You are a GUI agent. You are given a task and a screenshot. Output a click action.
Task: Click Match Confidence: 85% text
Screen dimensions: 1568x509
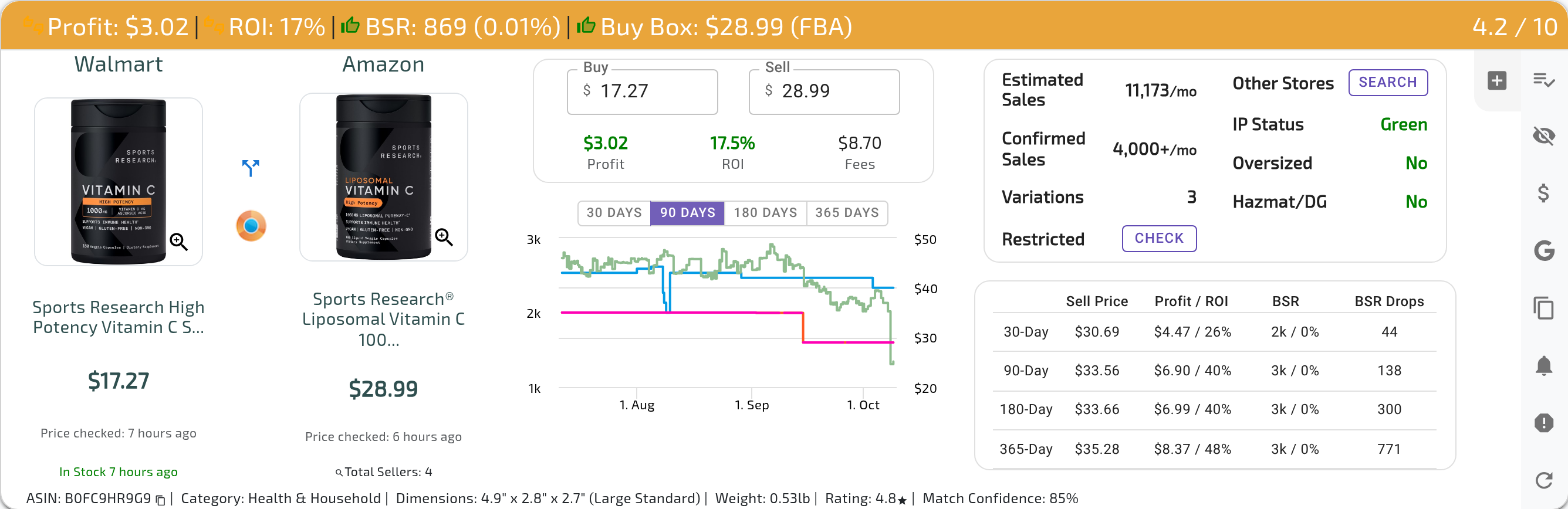(1000, 498)
